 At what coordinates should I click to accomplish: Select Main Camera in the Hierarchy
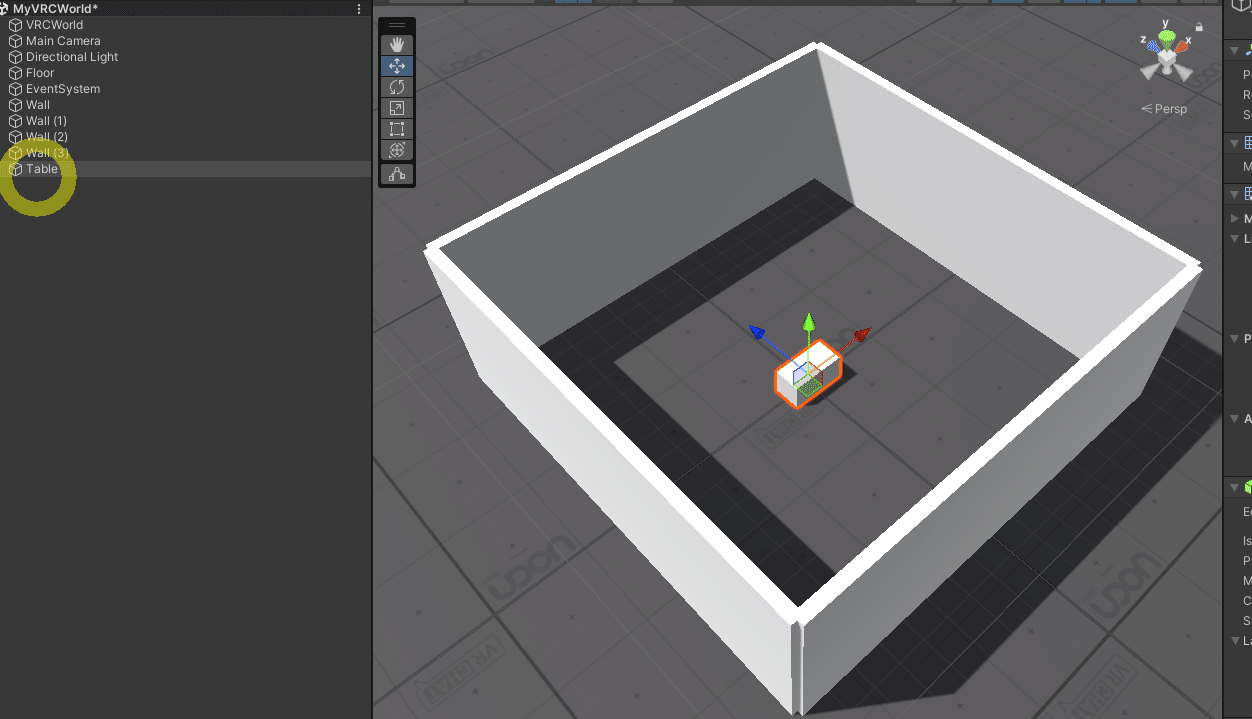click(x=185, y=41)
